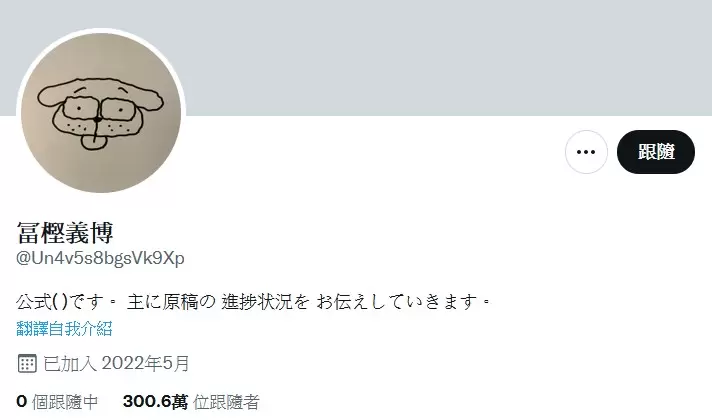712x420 pixels.
Task: Click the bold 300.6萬 follower count number
Action: click(x=155, y=402)
